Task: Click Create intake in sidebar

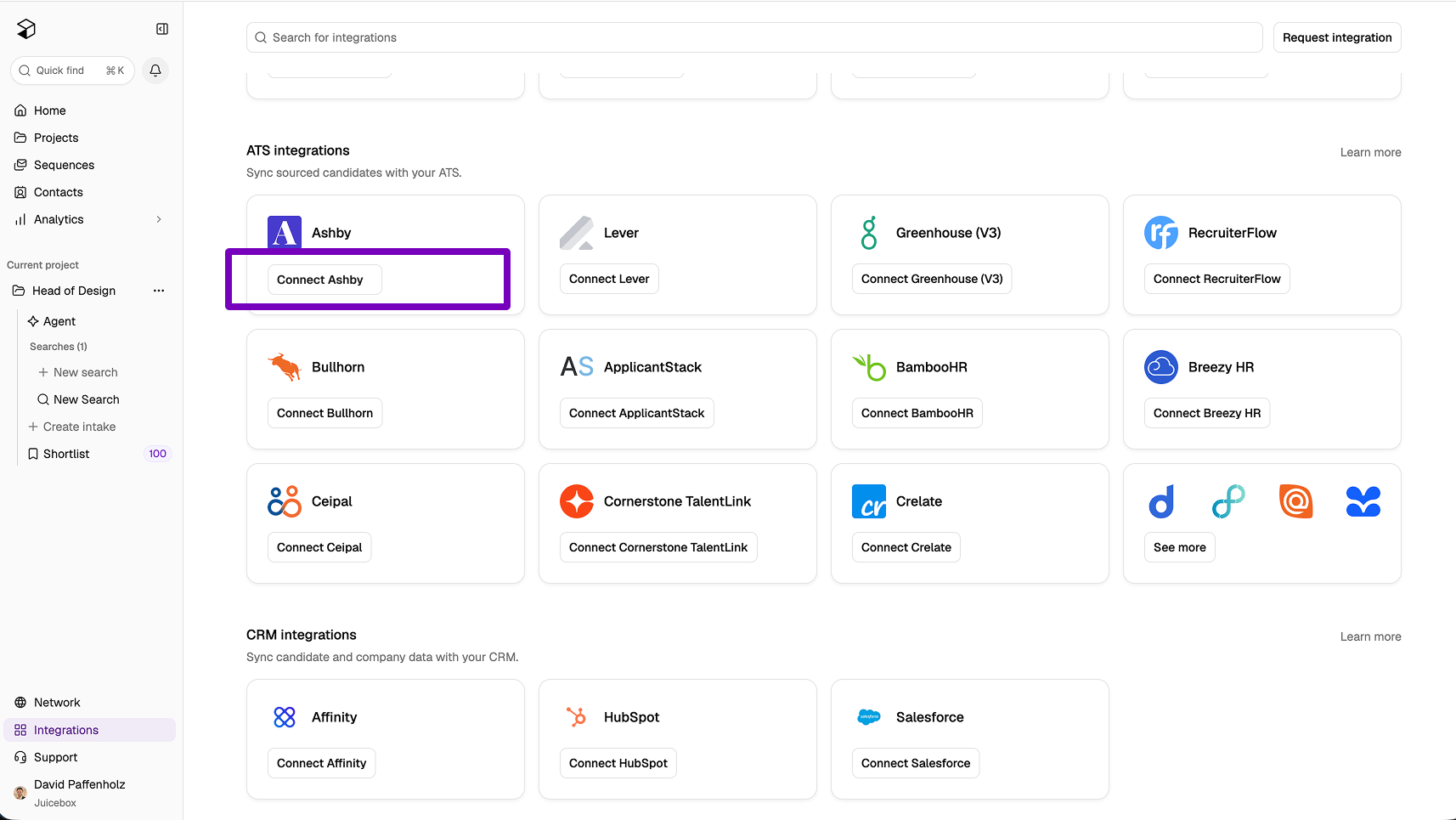Action: (71, 427)
